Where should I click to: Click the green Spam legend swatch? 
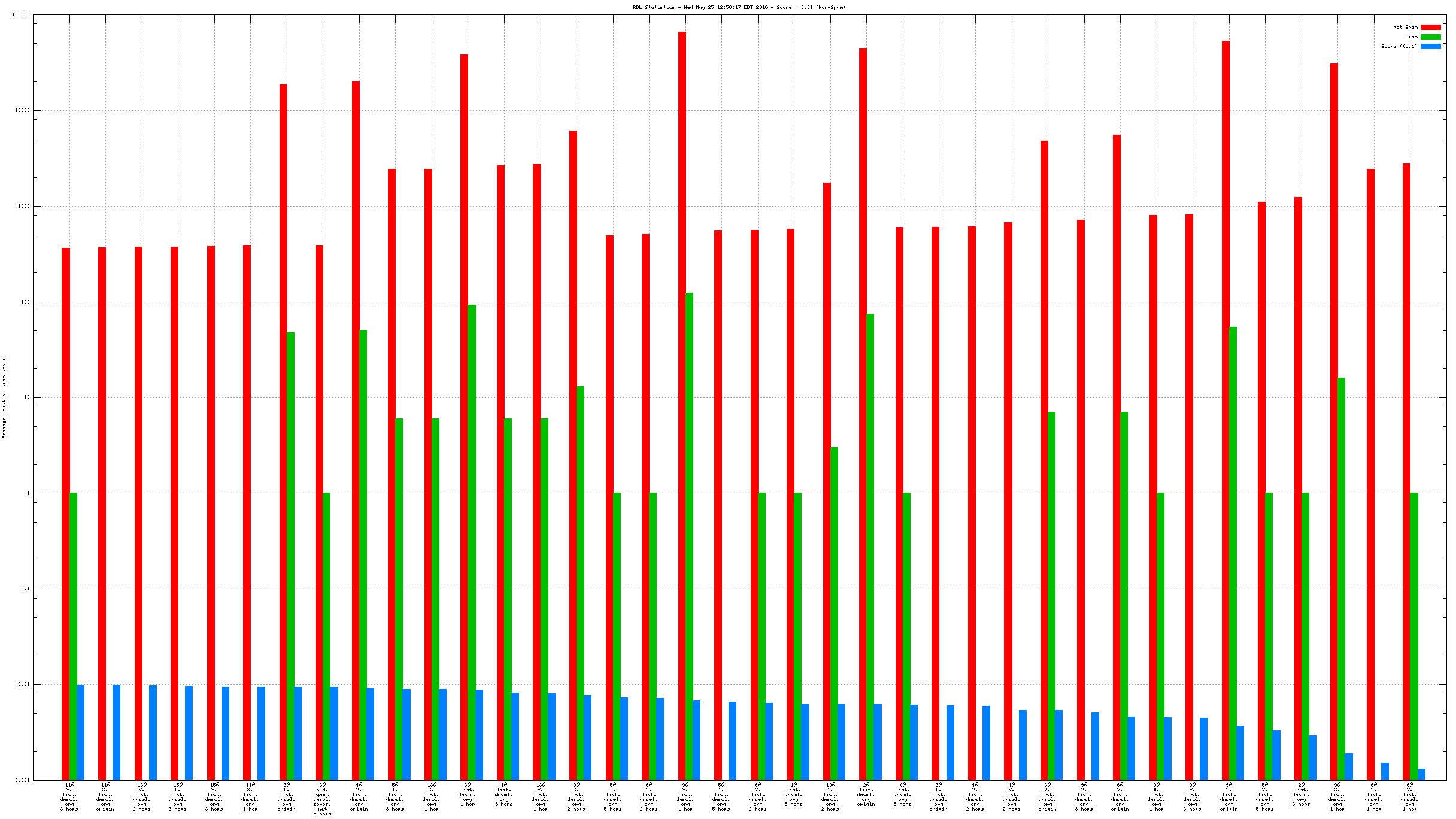coord(1430,37)
